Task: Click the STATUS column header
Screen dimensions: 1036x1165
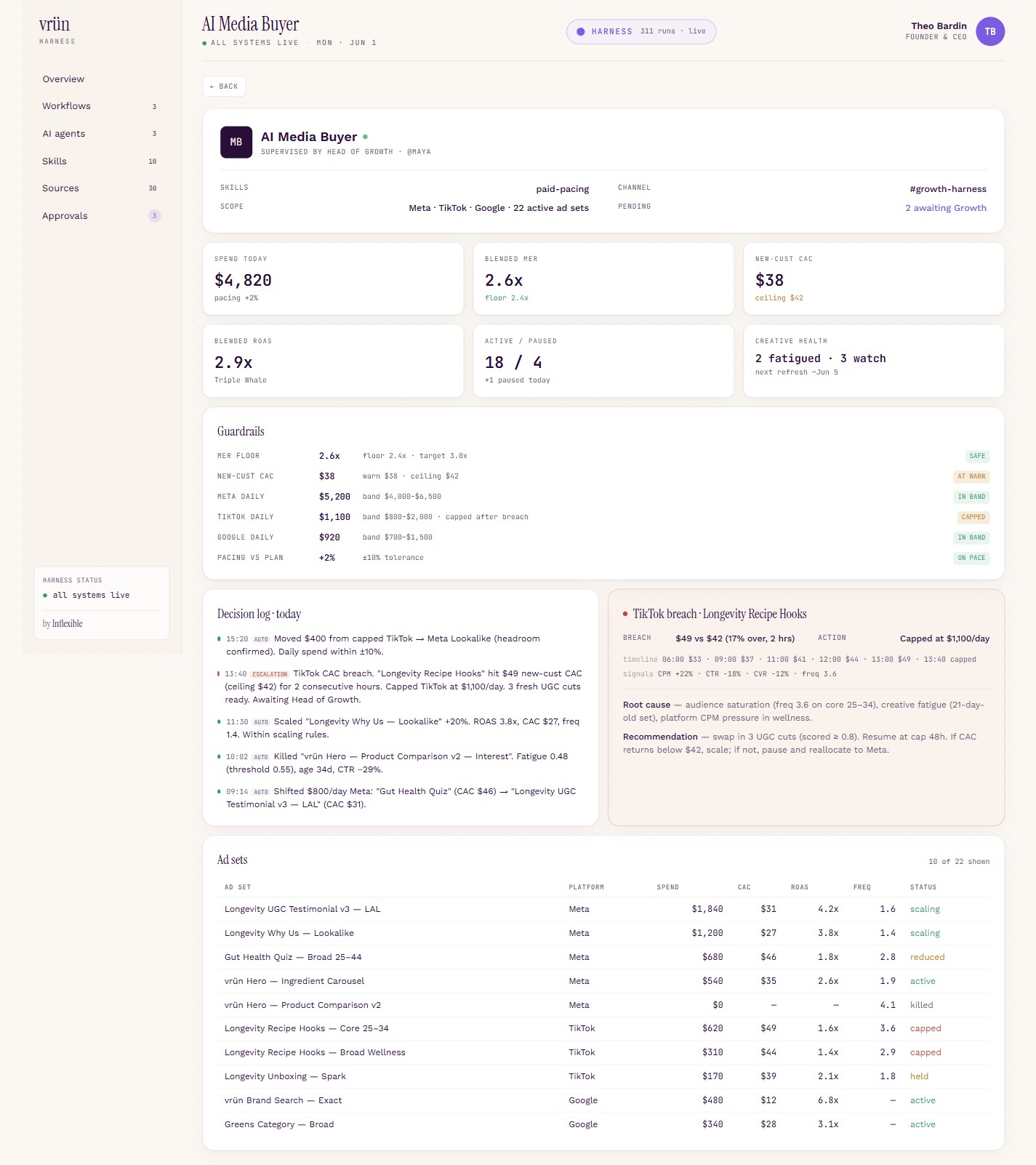Action: coord(923,887)
